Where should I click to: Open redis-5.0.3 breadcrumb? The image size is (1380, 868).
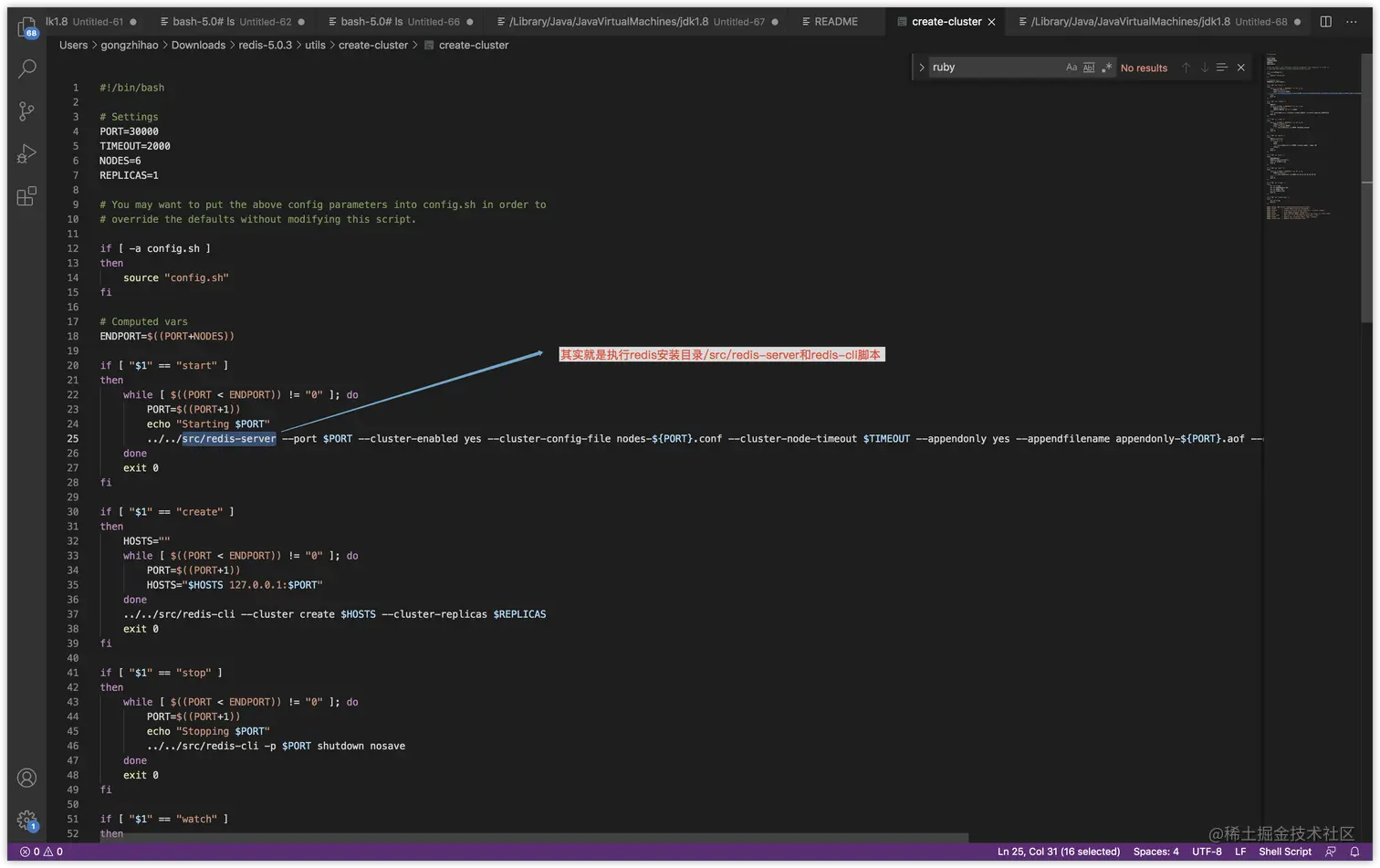click(x=265, y=45)
